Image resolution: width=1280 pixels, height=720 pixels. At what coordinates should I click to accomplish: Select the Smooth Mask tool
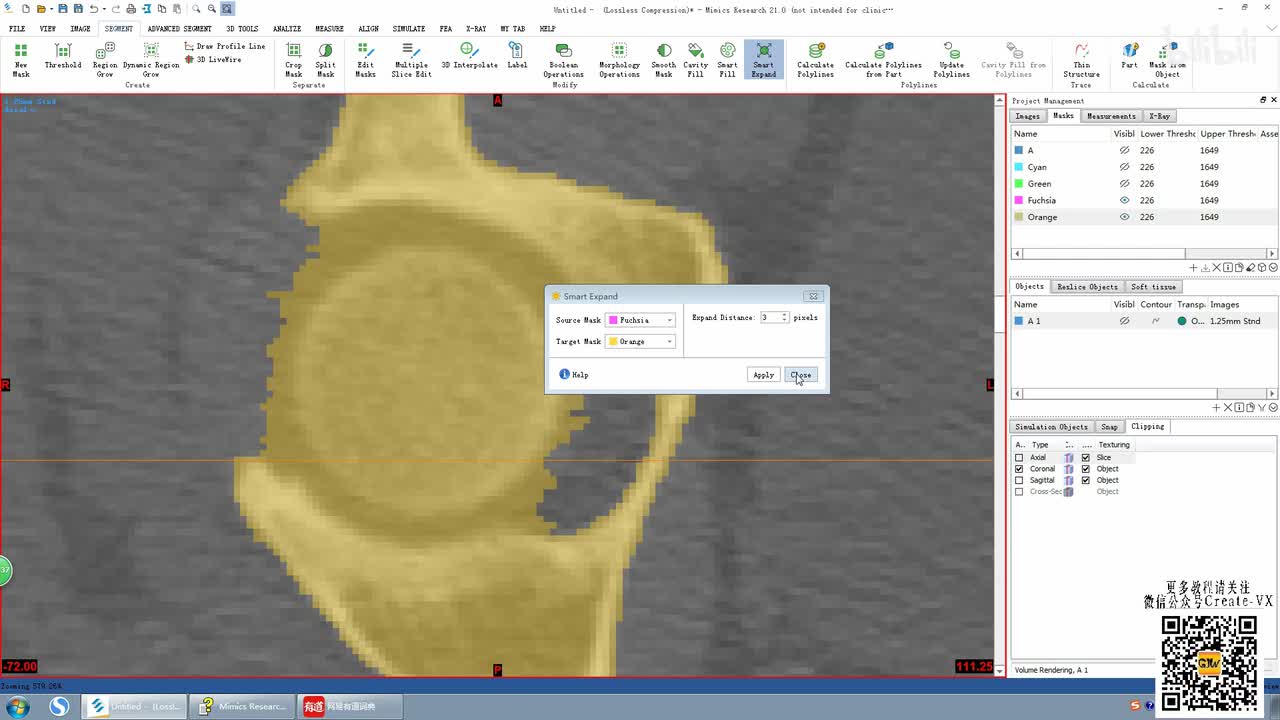[x=663, y=60]
